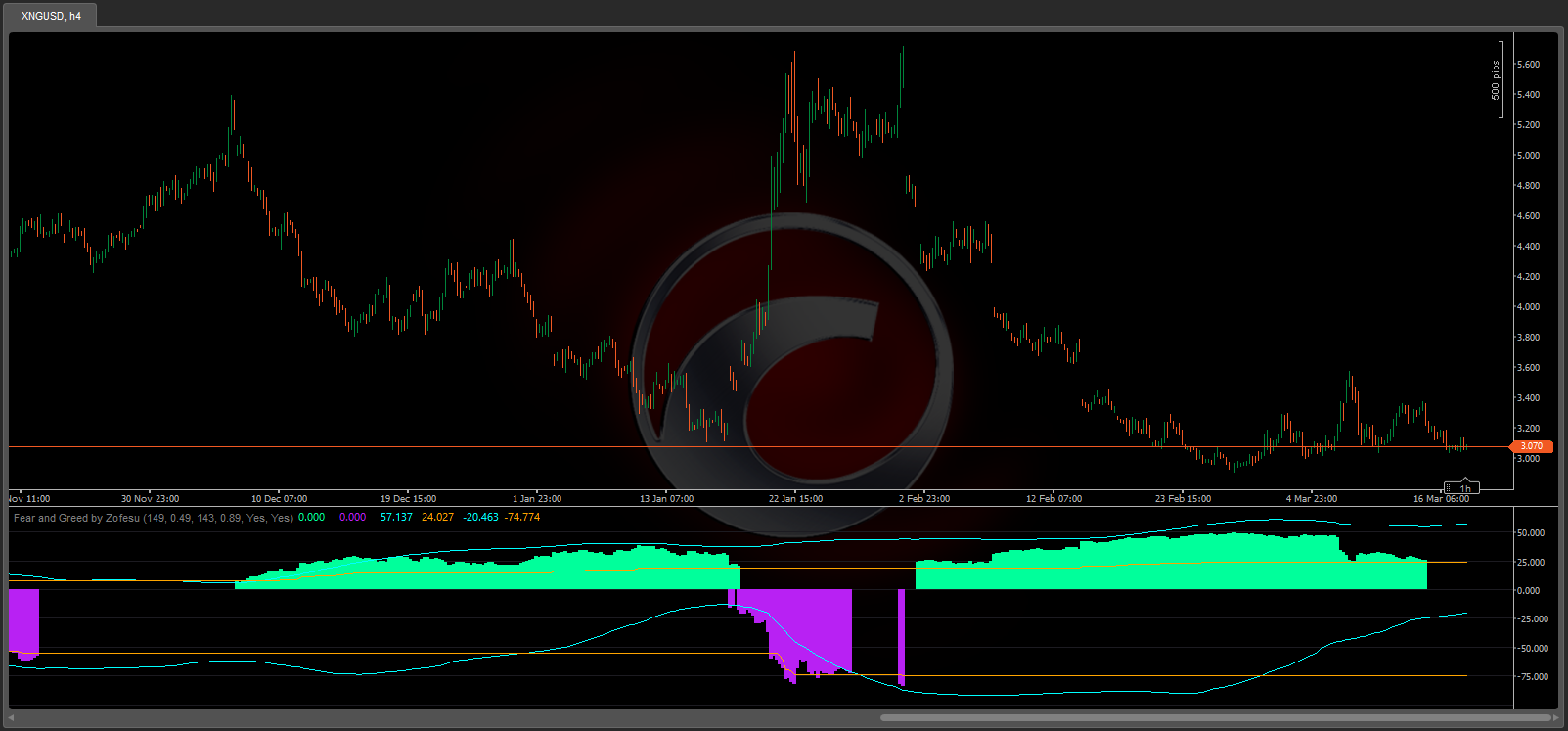This screenshot has height=731, width=1568.
Task: Click the grip handle beside the 1h marker
Action: click(1449, 488)
